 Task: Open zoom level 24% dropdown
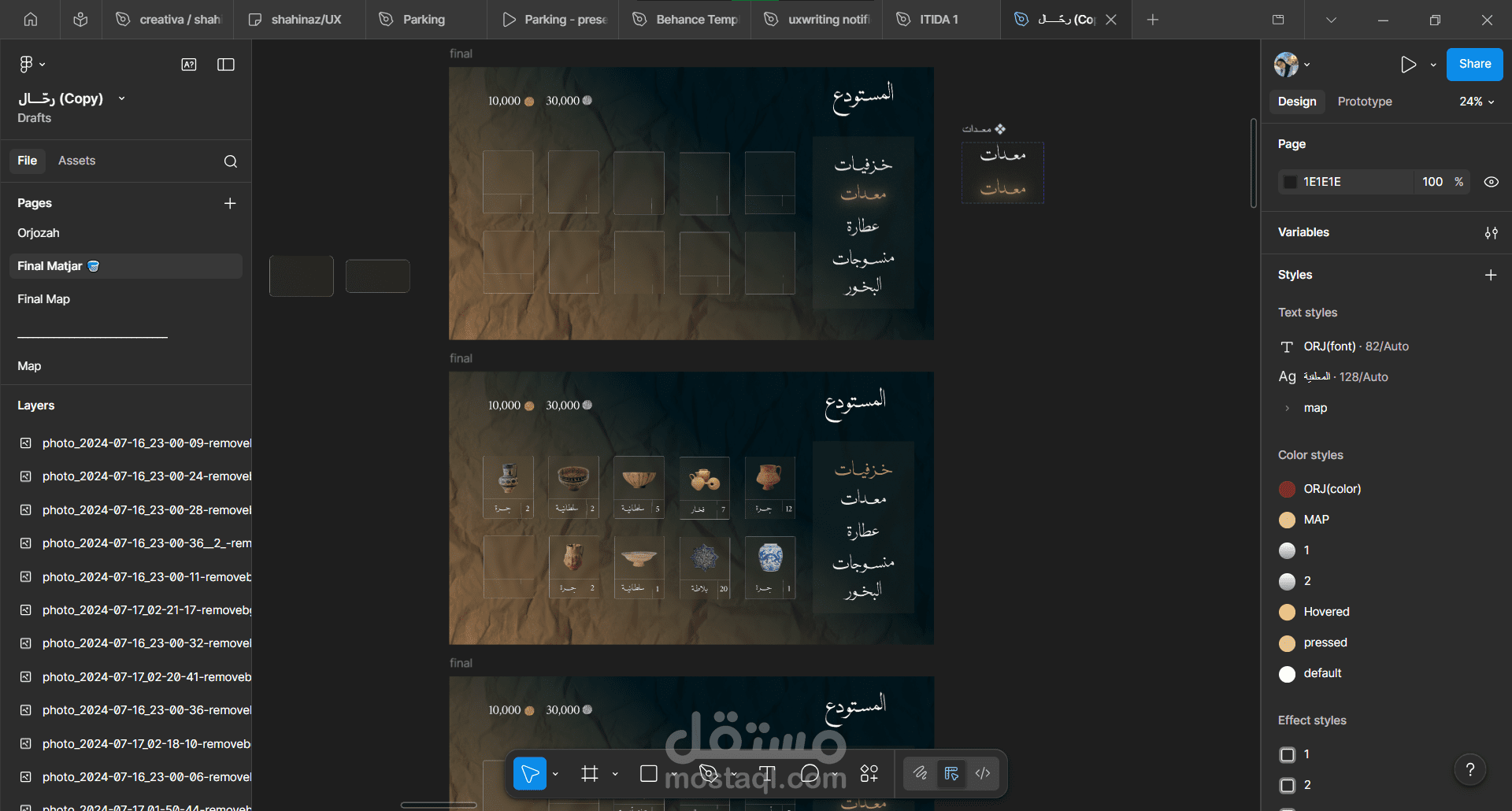(1477, 102)
